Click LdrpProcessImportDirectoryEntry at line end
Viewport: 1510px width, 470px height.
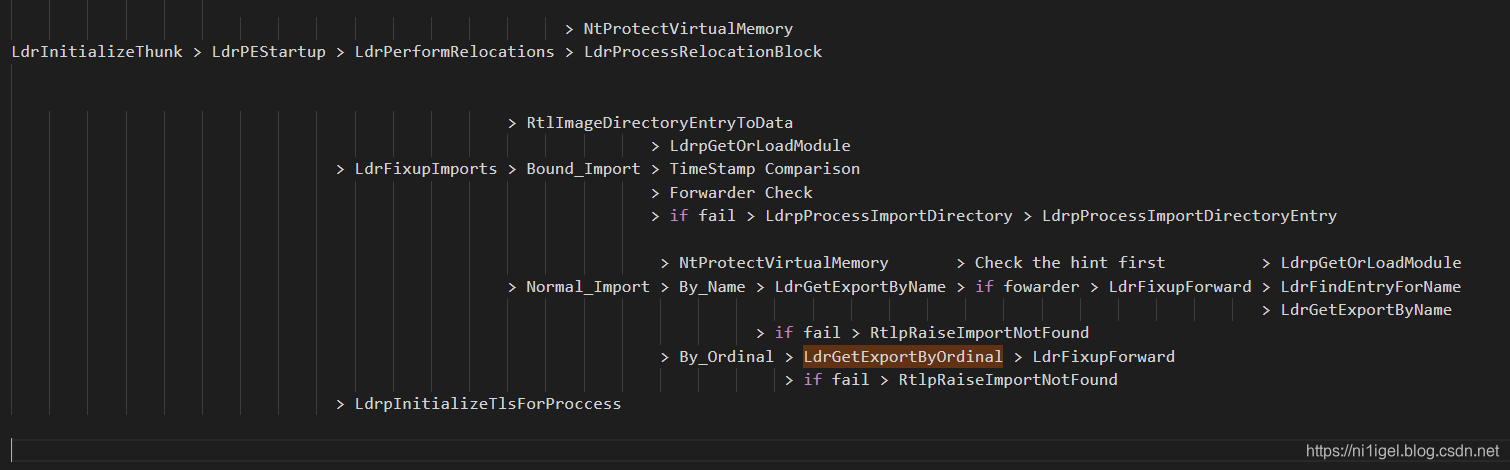(1189, 216)
